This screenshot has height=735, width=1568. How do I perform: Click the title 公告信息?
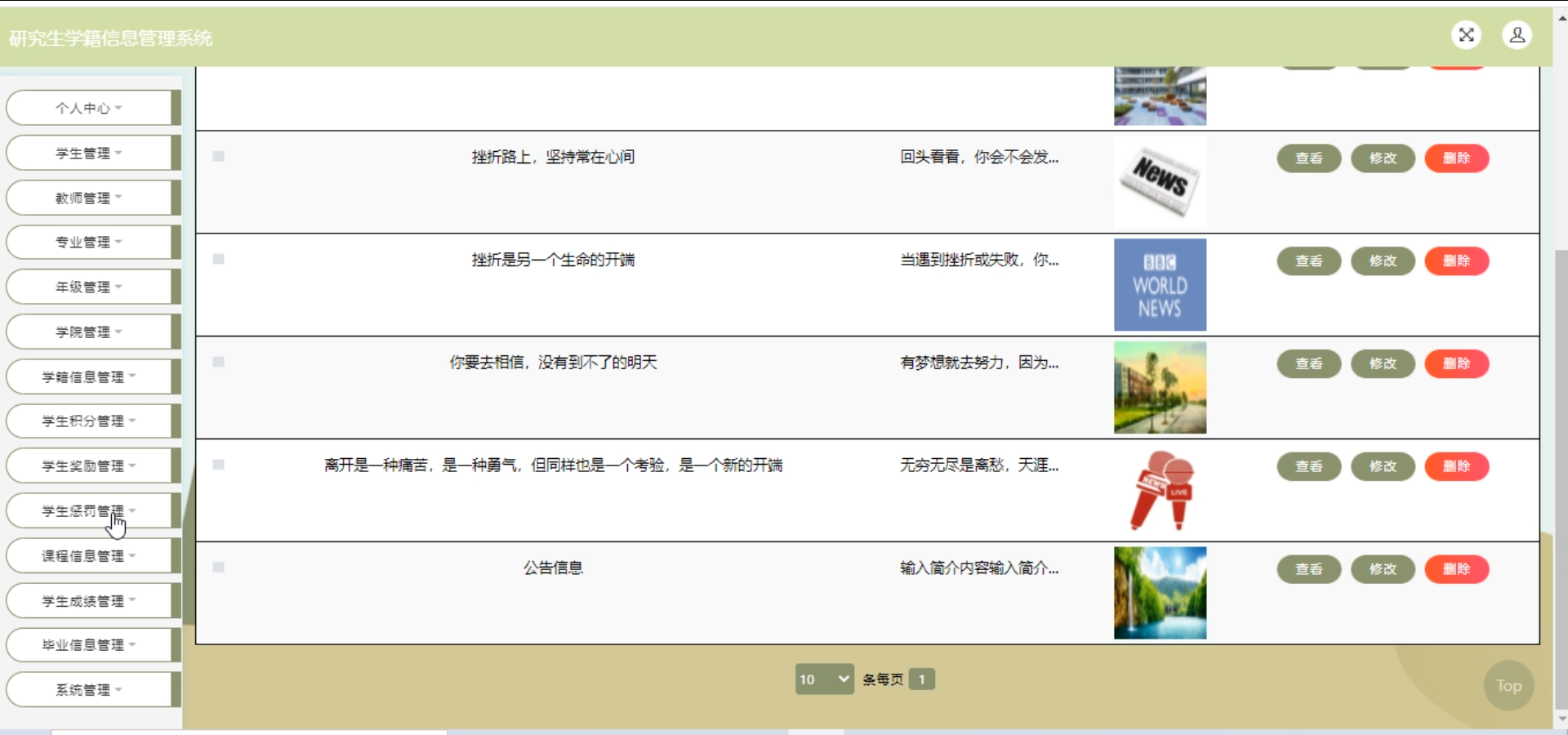553,568
